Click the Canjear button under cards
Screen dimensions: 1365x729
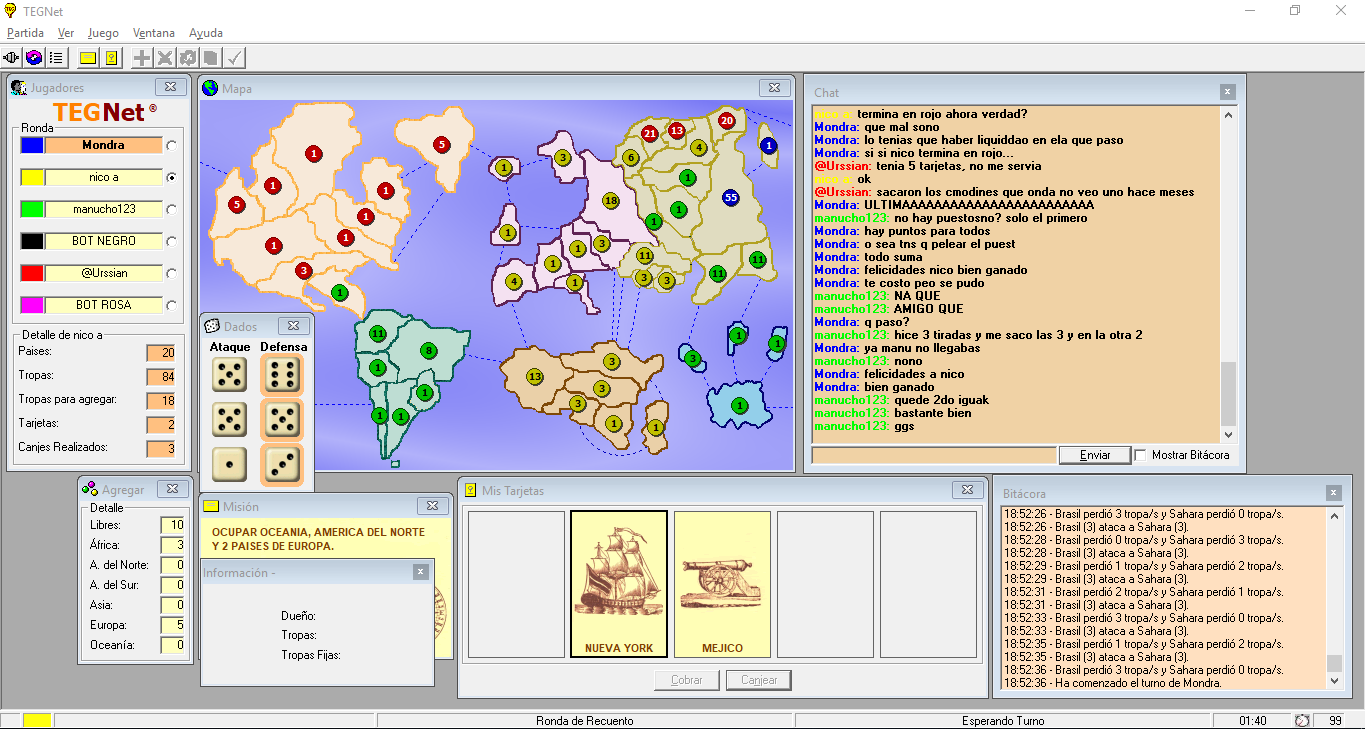[759, 680]
